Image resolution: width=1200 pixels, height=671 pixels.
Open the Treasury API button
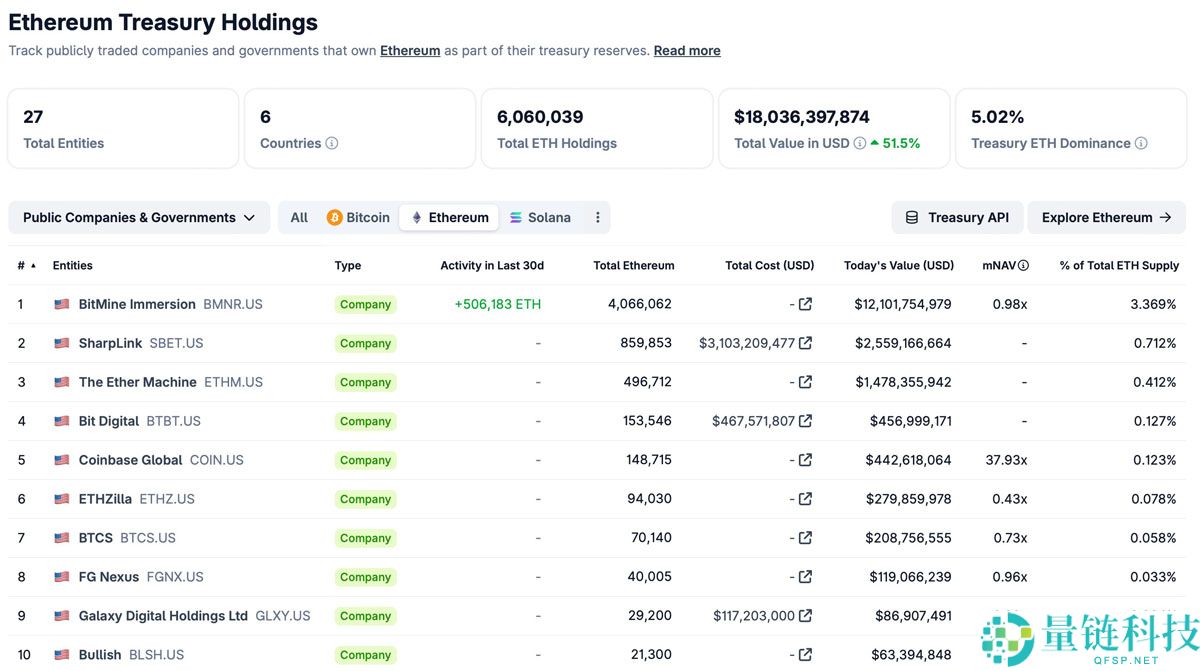click(x=957, y=217)
